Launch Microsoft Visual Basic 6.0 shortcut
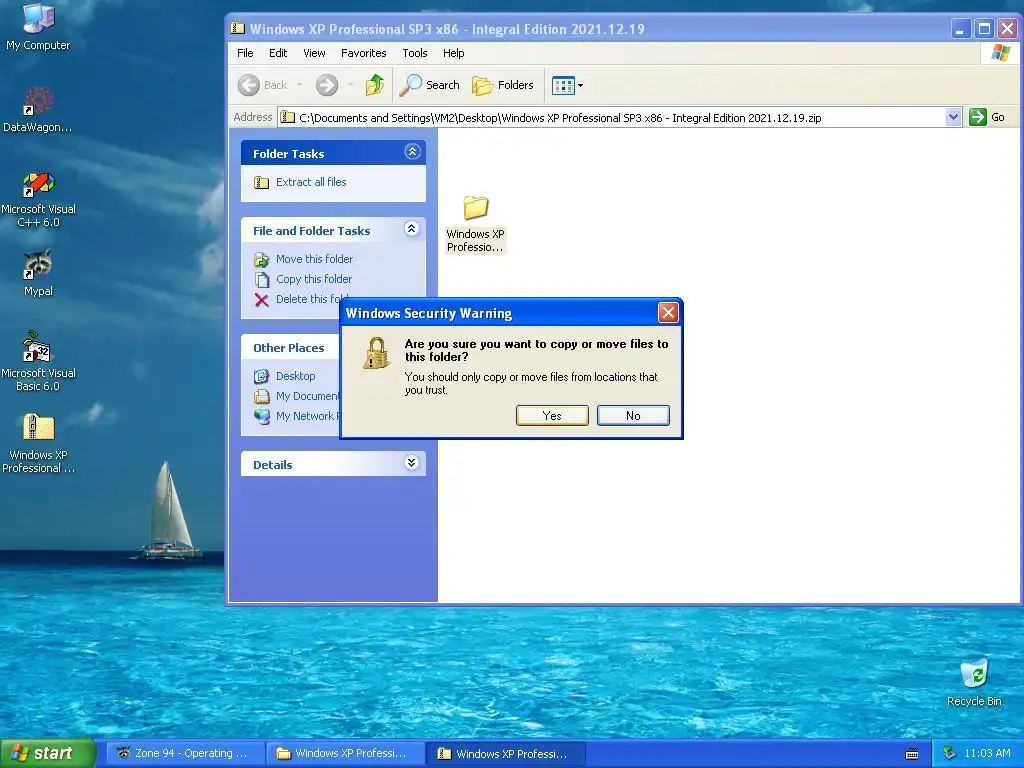The width and height of the screenshot is (1024, 768). coord(38,361)
